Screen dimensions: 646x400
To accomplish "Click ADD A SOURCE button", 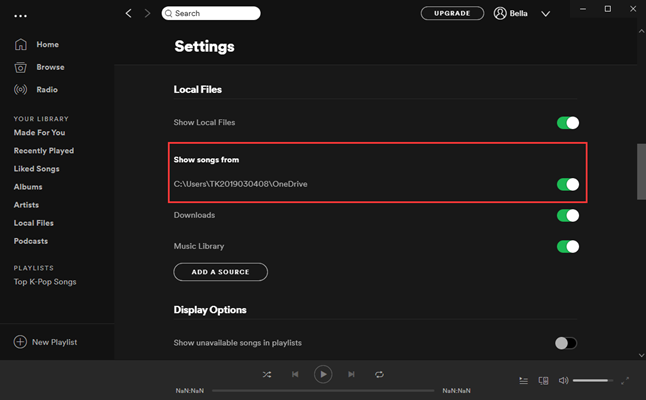I will (220, 272).
